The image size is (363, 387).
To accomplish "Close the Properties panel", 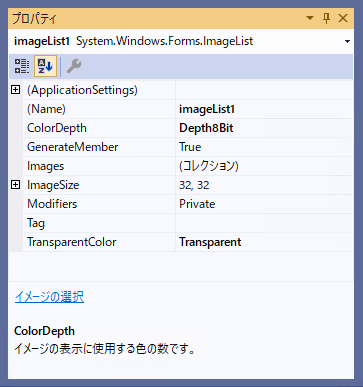I will click(343, 18).
